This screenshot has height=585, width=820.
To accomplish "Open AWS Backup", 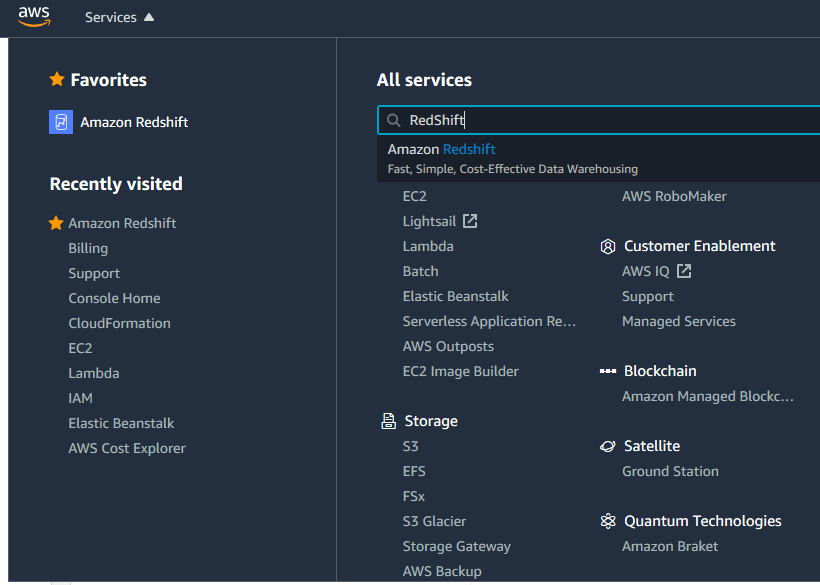I will tap(442, 571).
